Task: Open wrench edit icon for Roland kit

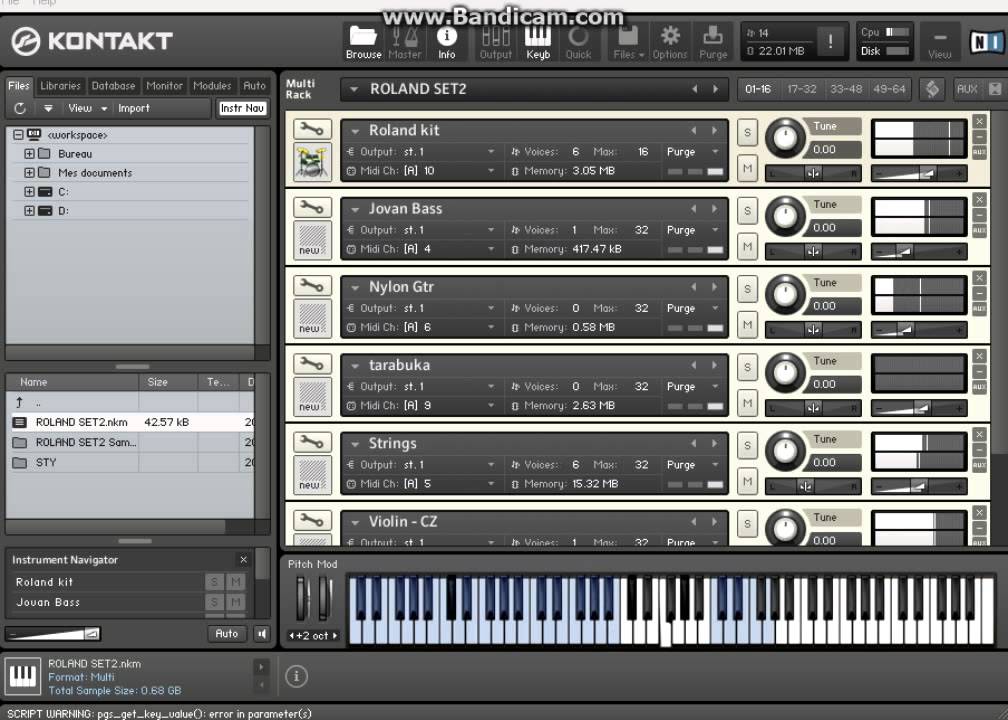Action: point(312,129)
